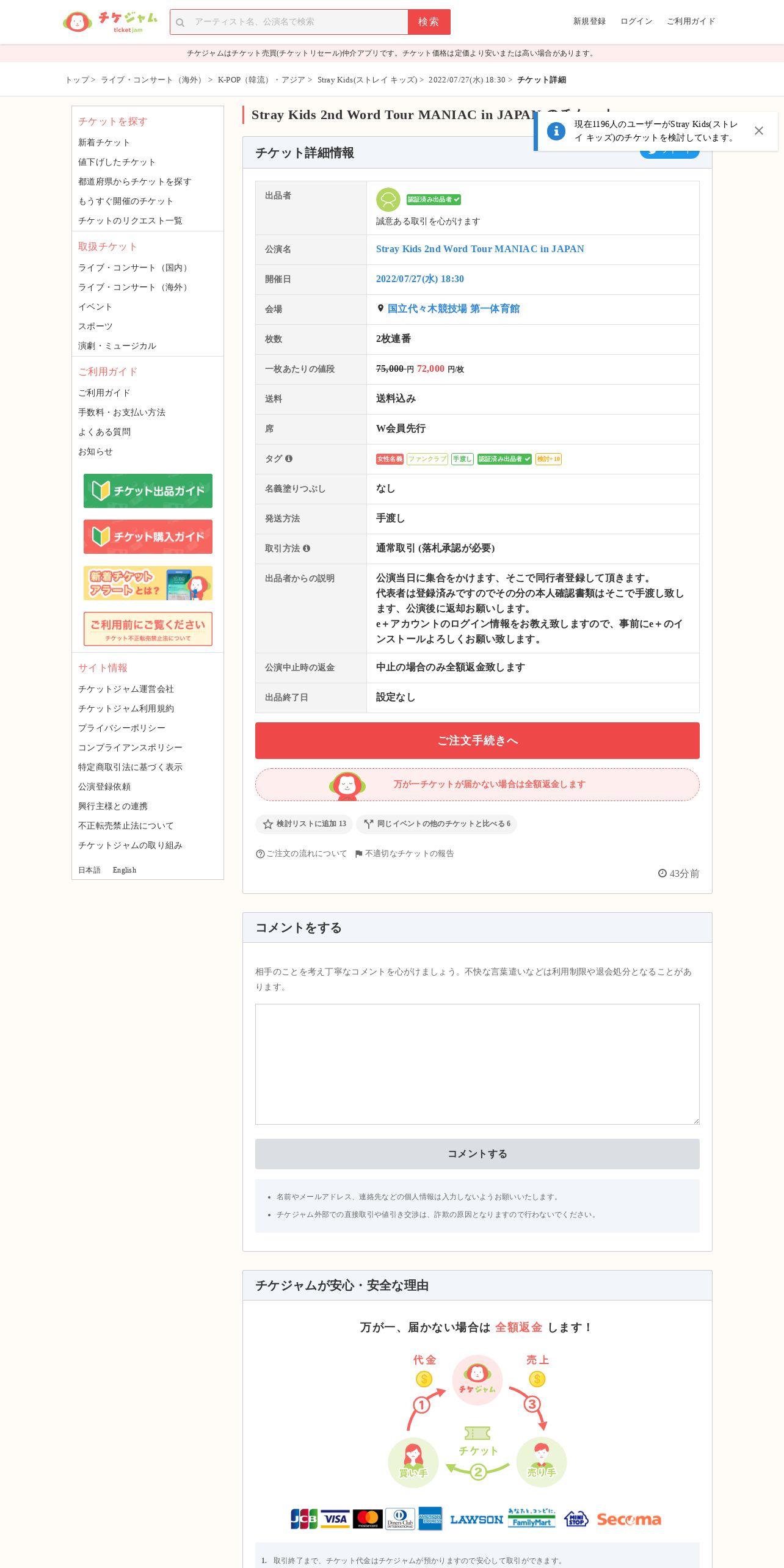Click the タグ info icon

(x=289, y=459)
